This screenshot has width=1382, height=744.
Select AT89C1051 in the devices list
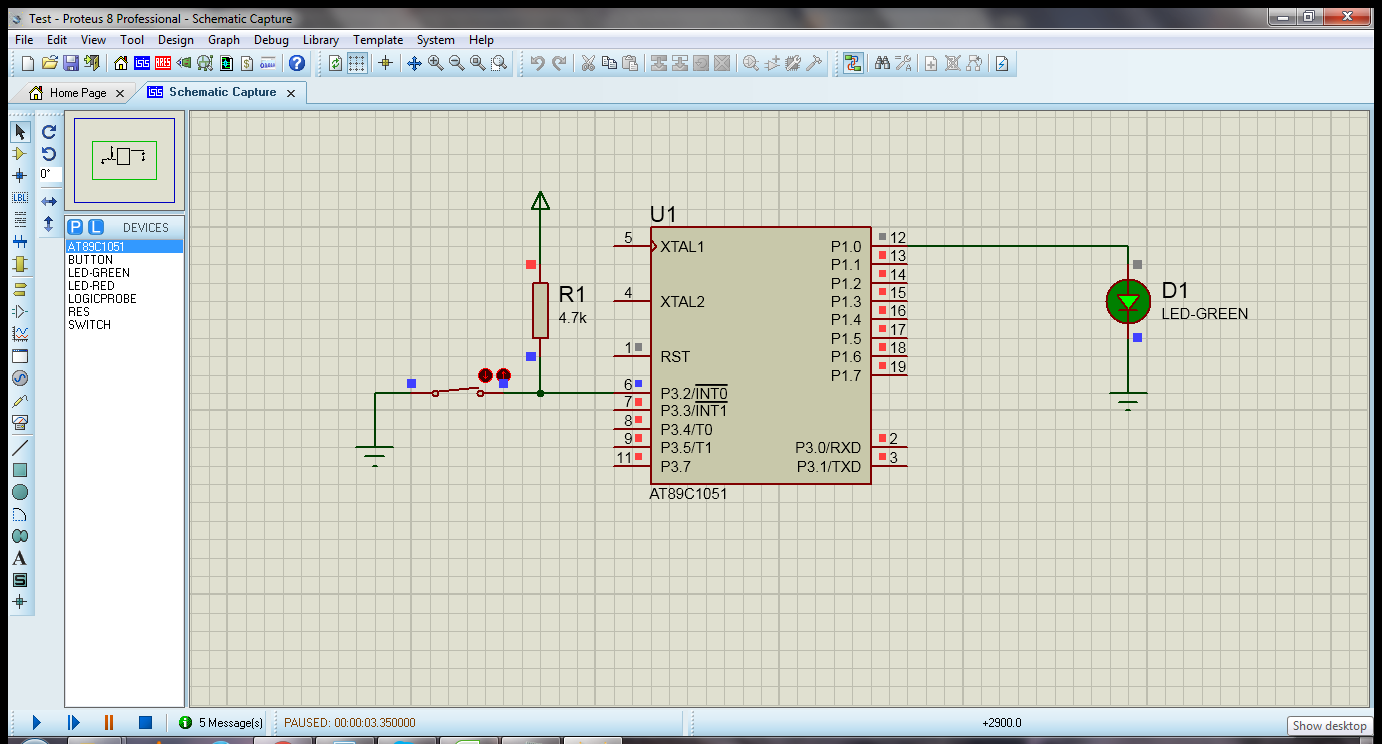point(125,246)
